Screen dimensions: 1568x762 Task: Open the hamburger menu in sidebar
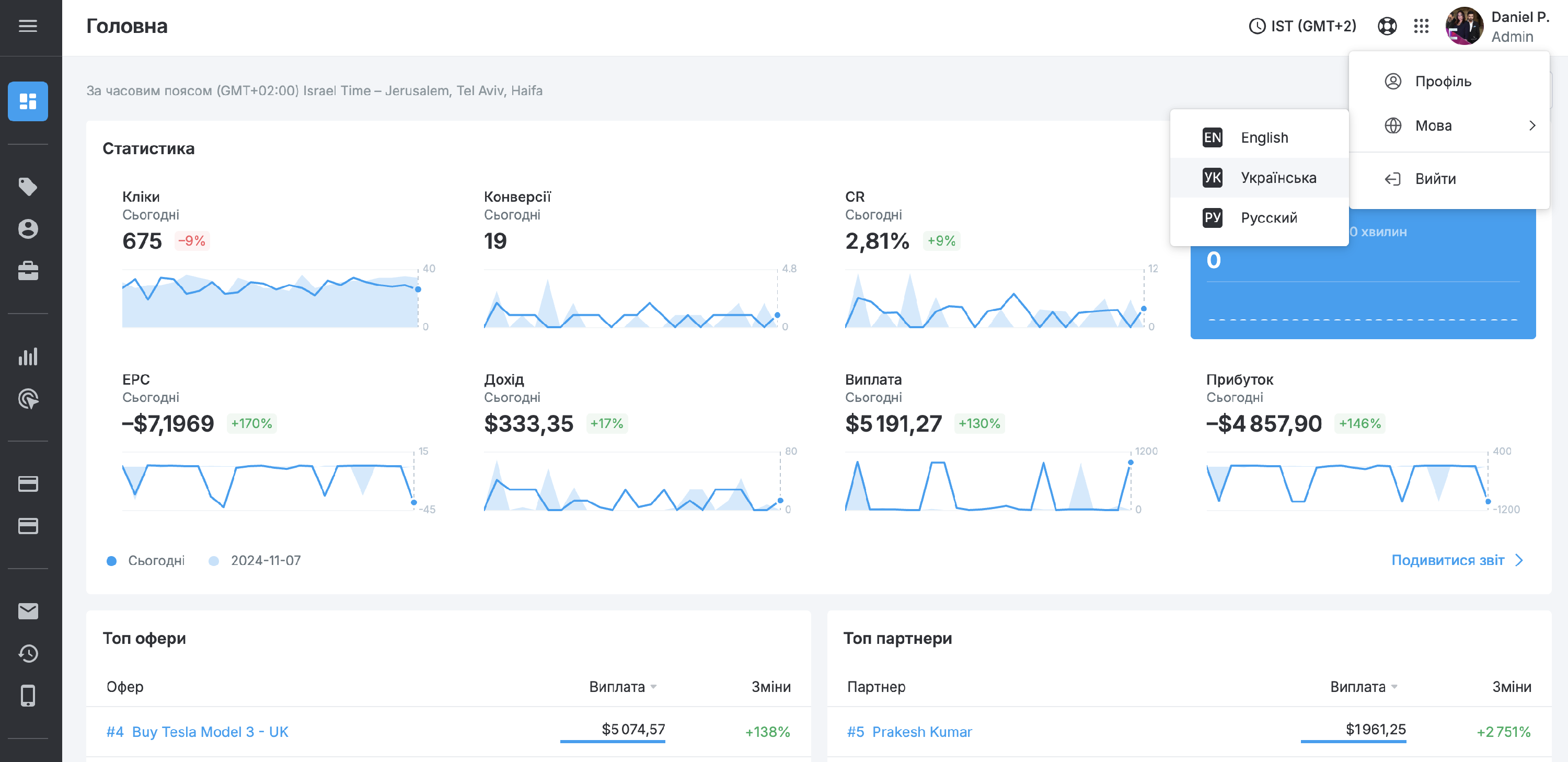tap(28, 26)
